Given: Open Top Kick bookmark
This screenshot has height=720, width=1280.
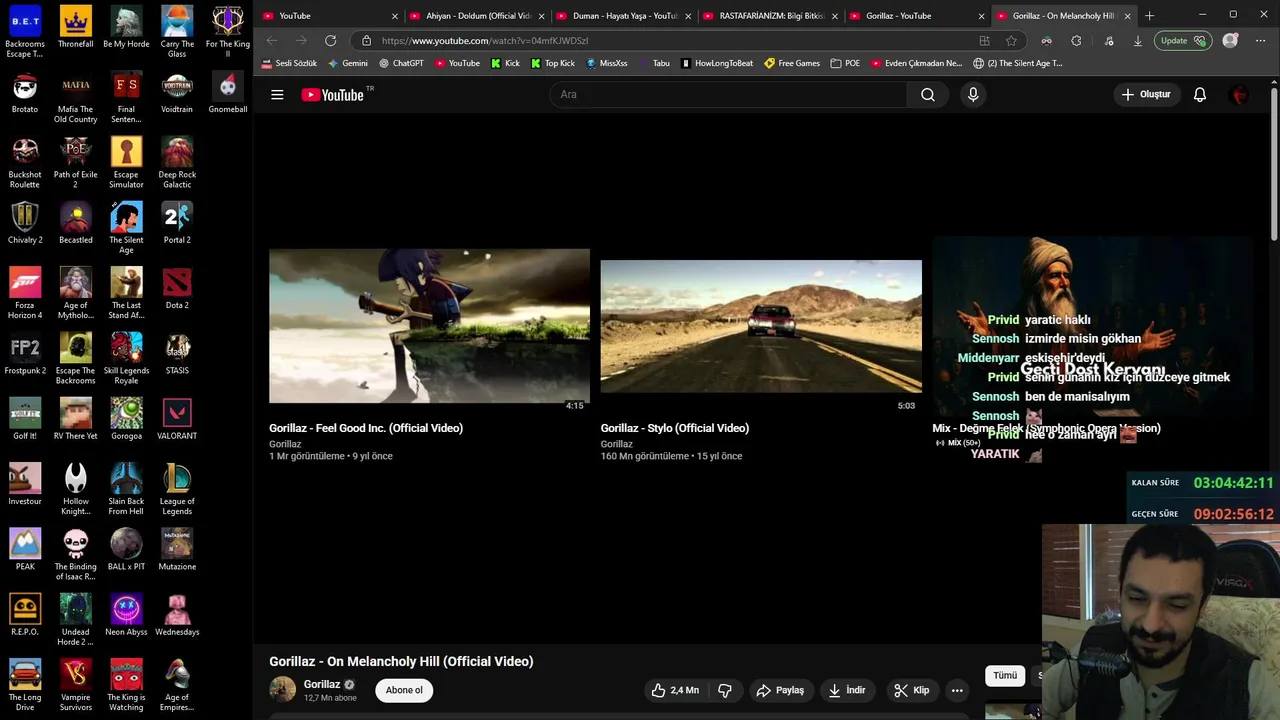Looking at the screenshot, I should pyautogui.click(x=553, y=63).
